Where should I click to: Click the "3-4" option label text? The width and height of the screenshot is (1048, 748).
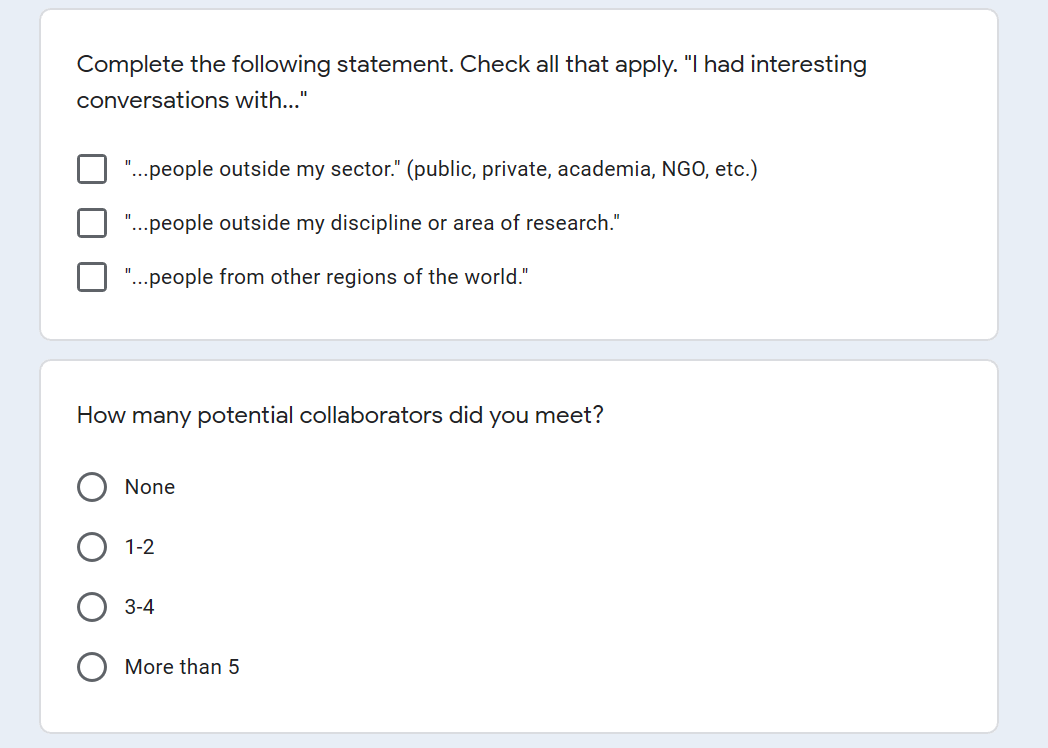tap(140, 607)
